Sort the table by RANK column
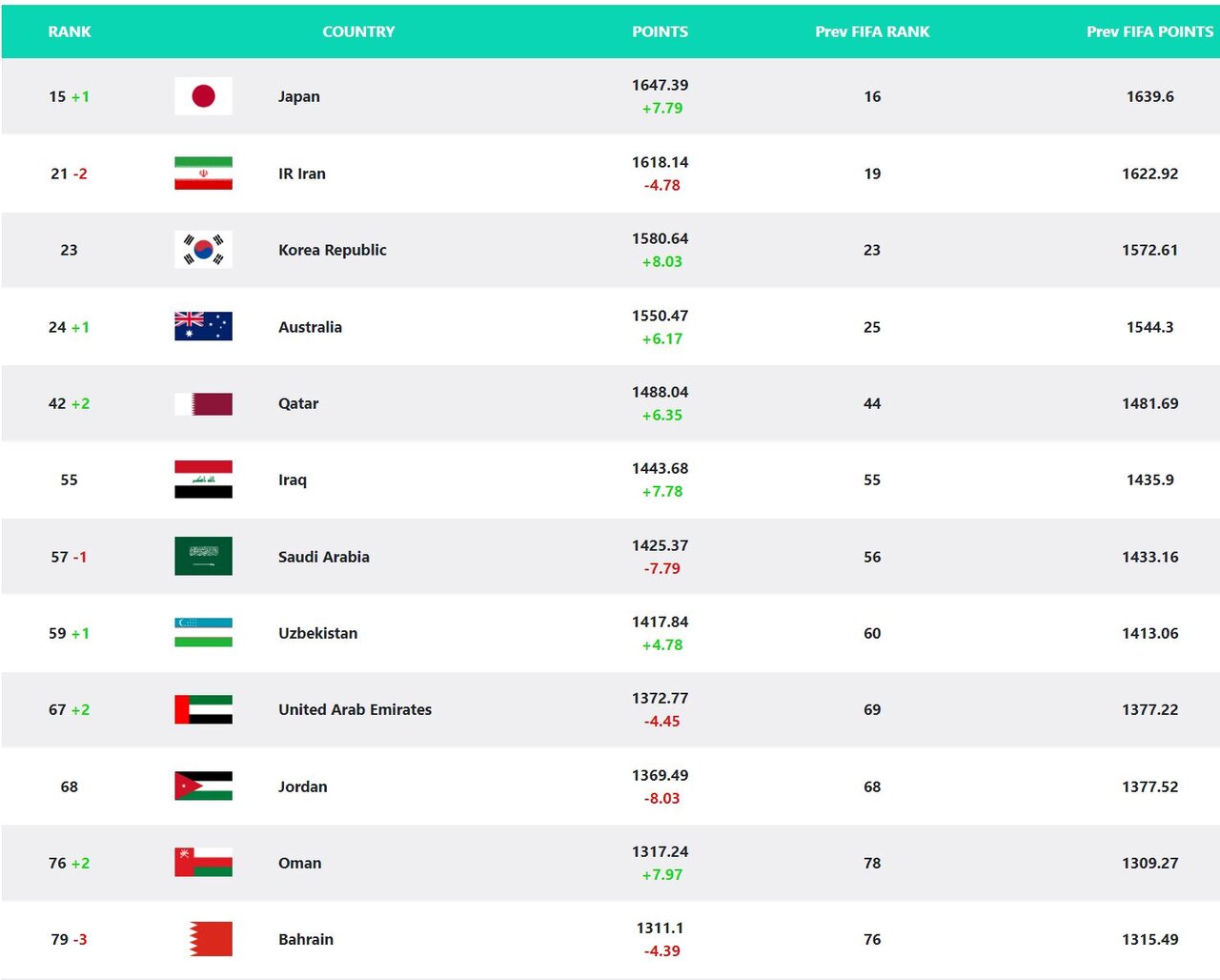 69,31
